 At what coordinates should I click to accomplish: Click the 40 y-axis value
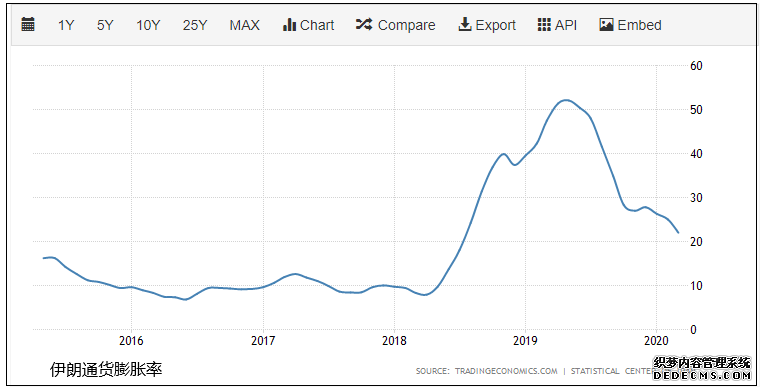[x=696, y=154]
